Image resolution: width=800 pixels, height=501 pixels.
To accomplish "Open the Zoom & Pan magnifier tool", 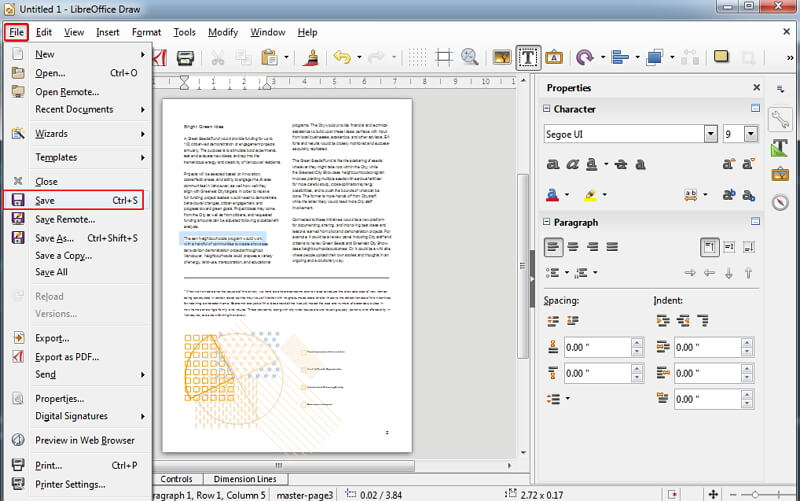I will (469, 57).
